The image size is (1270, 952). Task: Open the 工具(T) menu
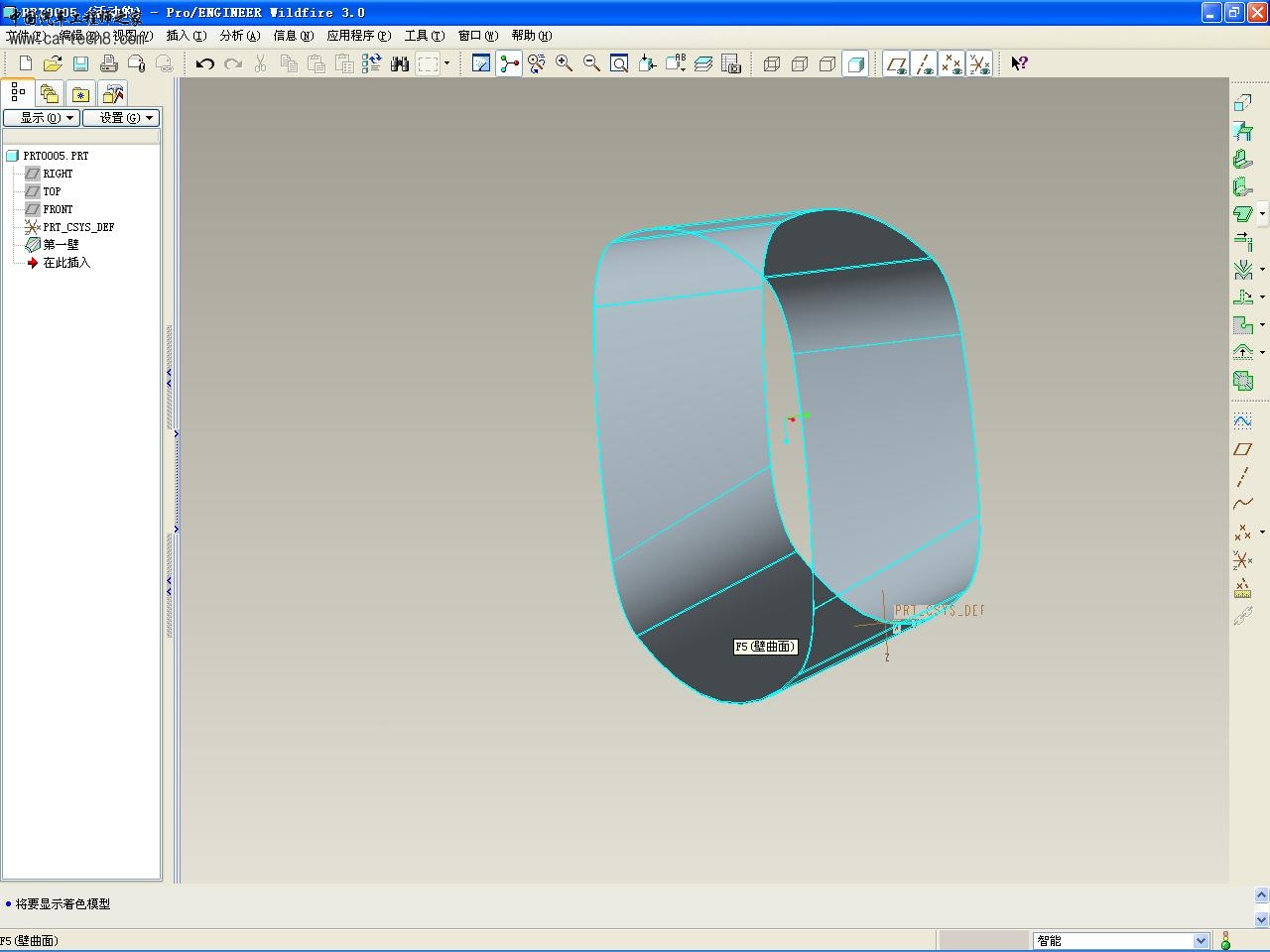click(x=425, y=36)
